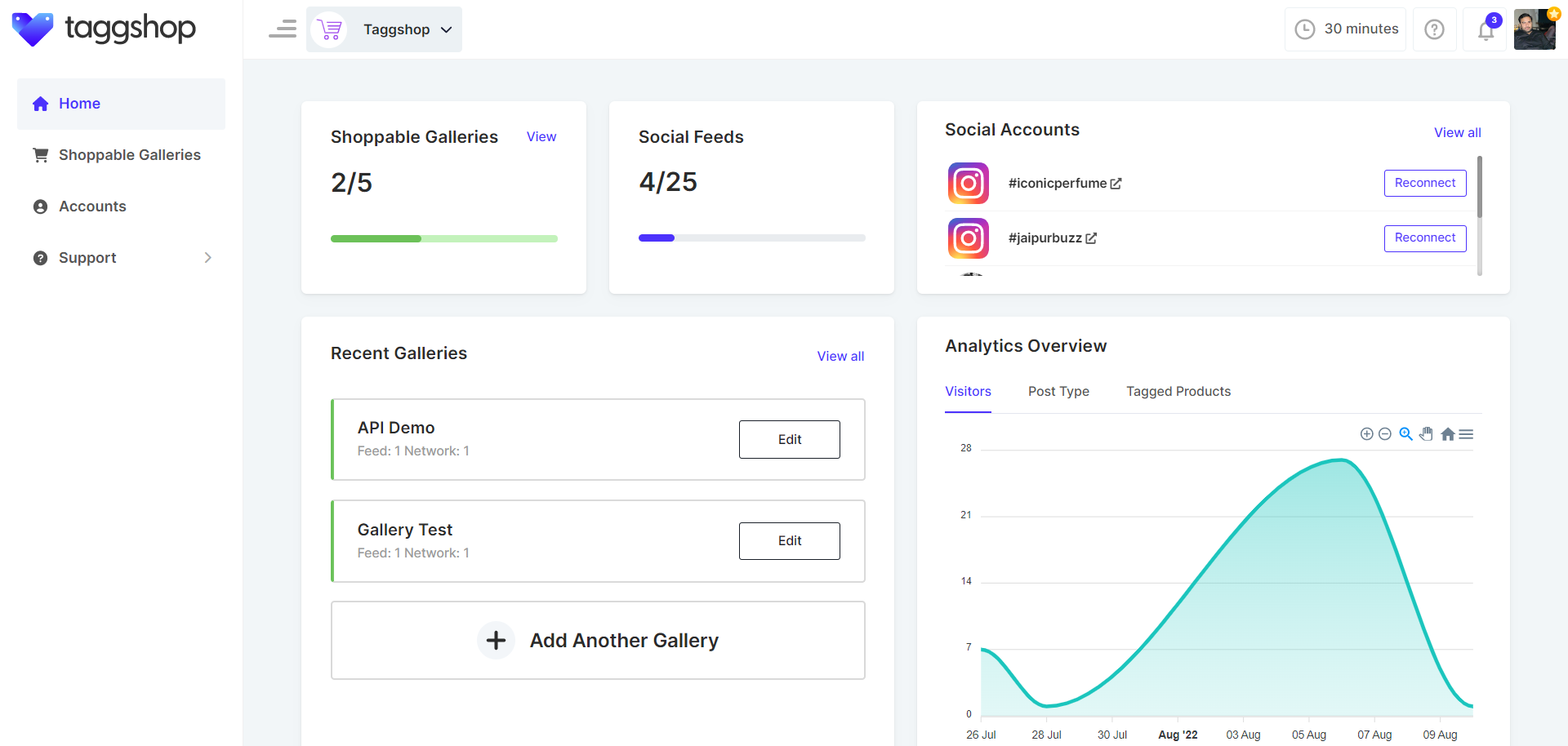Viewport: 1568px width, 746px height.
Task: Click the notifications bell icon
Action: tap(1486, 29)
